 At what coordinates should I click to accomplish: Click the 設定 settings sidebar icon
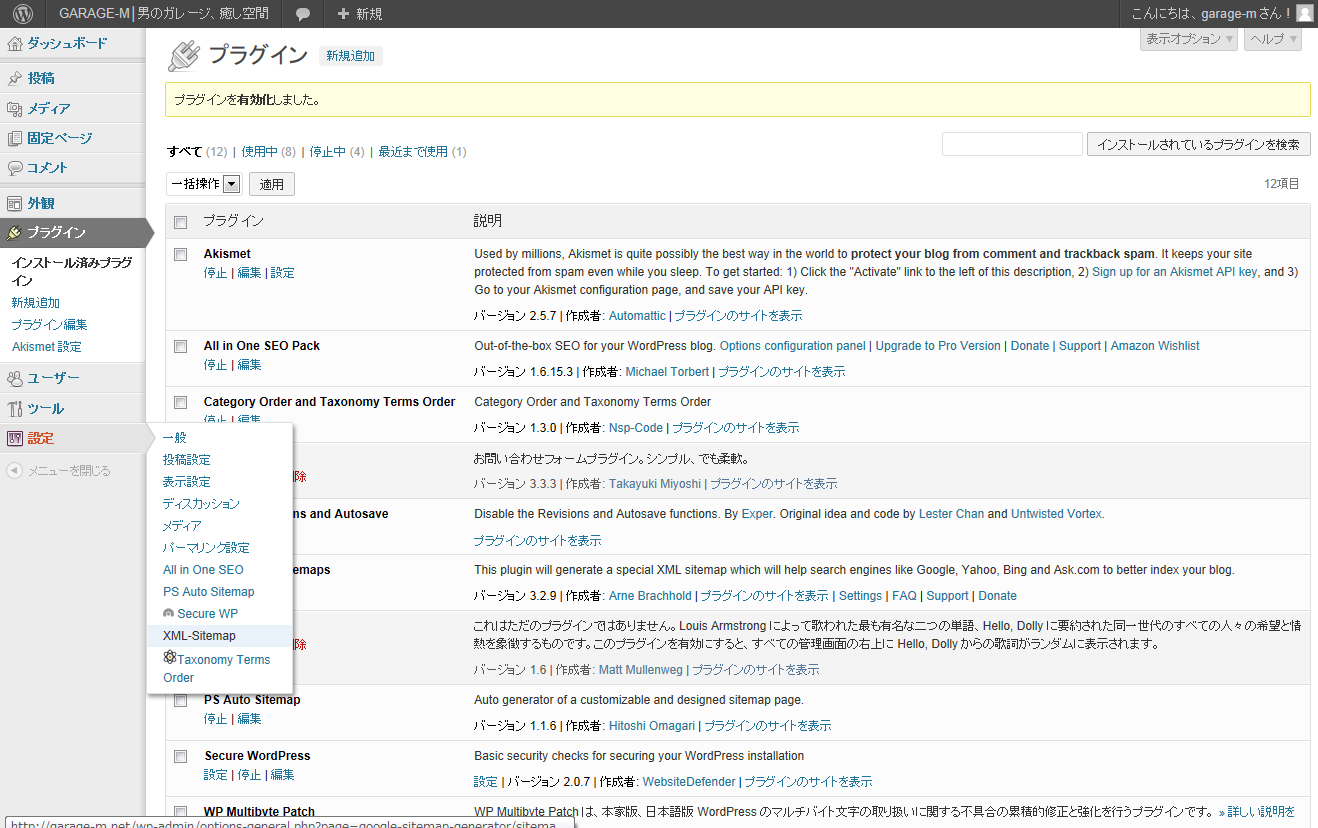click(x=14, y=438)
